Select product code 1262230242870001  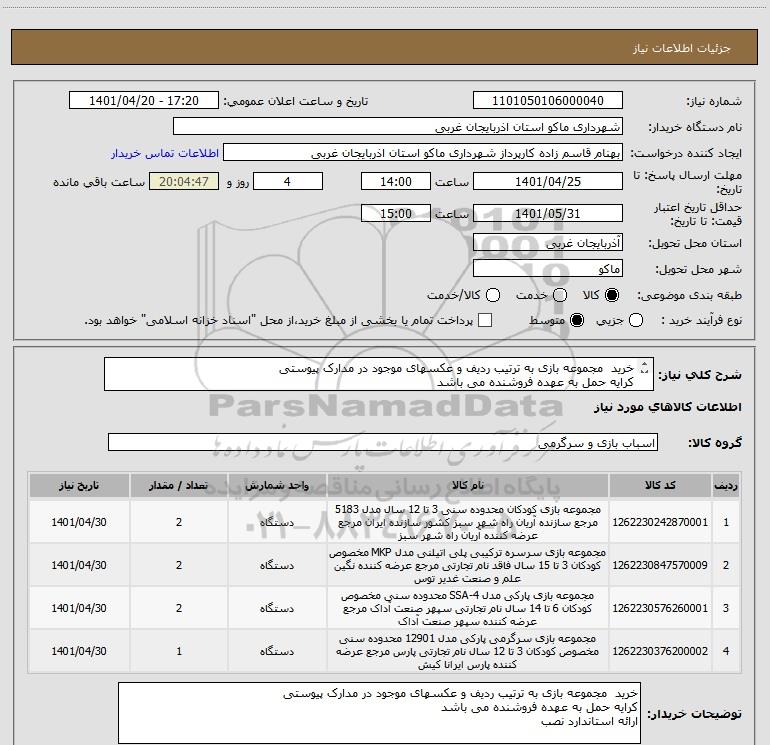[x=660, y=522]
